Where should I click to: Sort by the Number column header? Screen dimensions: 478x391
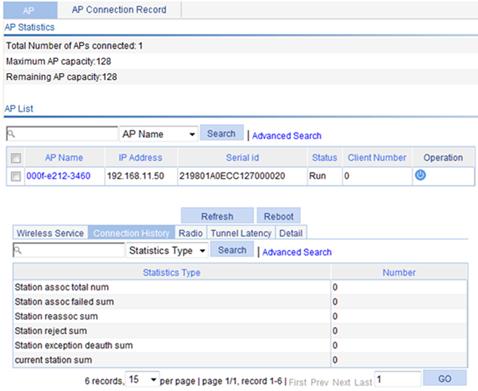[x=399, y=272]
